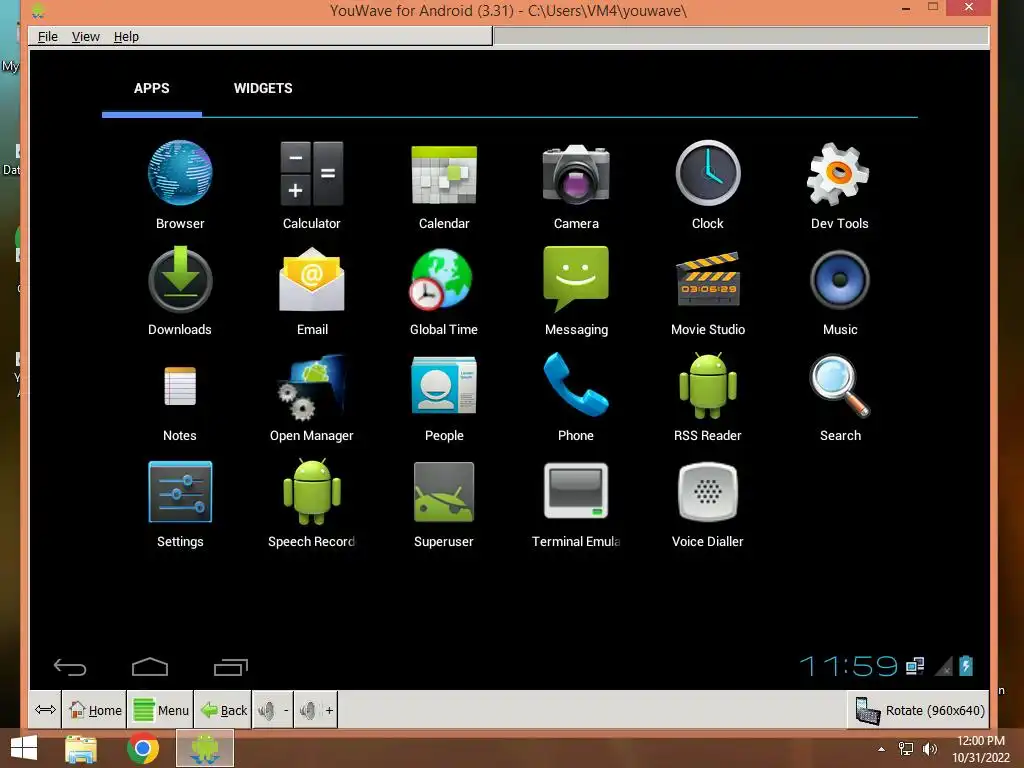
Task: Tap the Android back navigation arrow
Action: (x=70, y=667)
